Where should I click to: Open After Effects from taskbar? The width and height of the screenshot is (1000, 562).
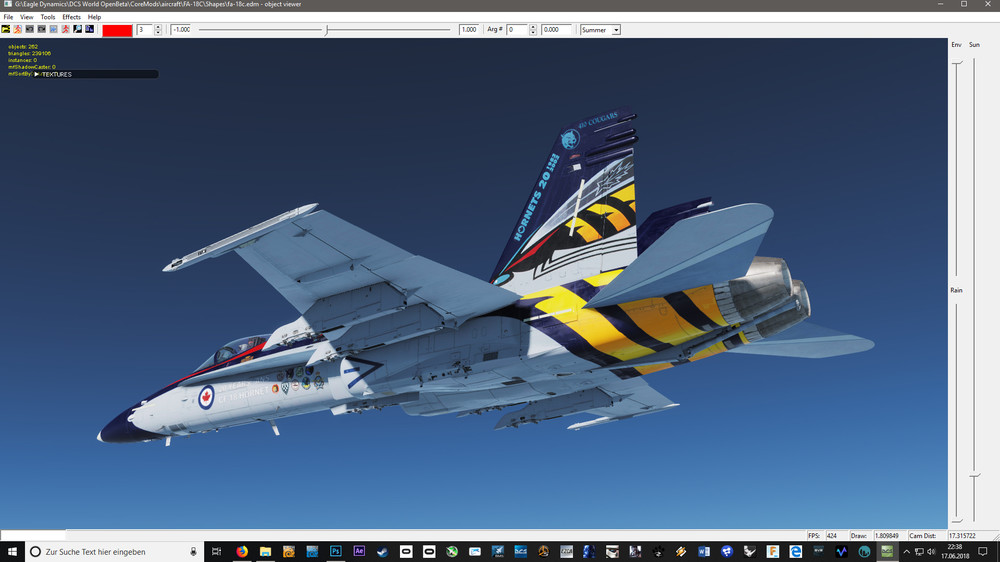[359, 552]
